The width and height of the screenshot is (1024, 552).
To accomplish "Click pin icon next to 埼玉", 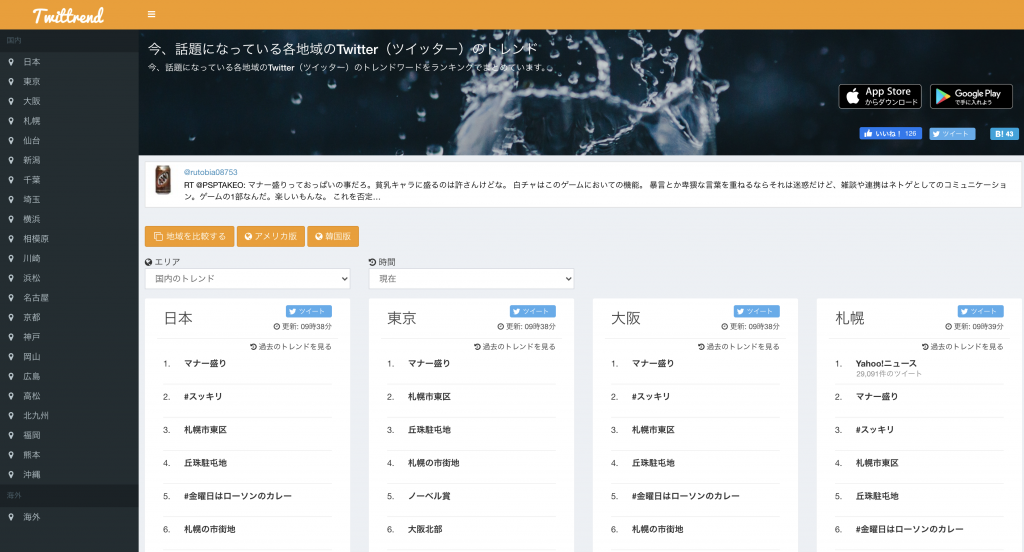I will click(x=11, y=199).
